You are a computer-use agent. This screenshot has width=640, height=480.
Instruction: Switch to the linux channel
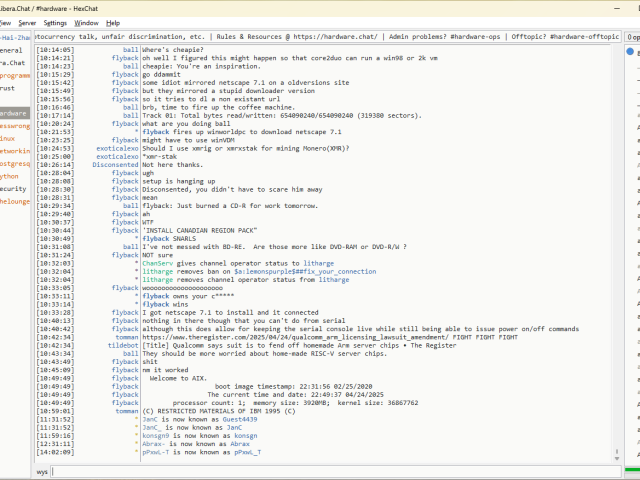(x=9, y=138)
